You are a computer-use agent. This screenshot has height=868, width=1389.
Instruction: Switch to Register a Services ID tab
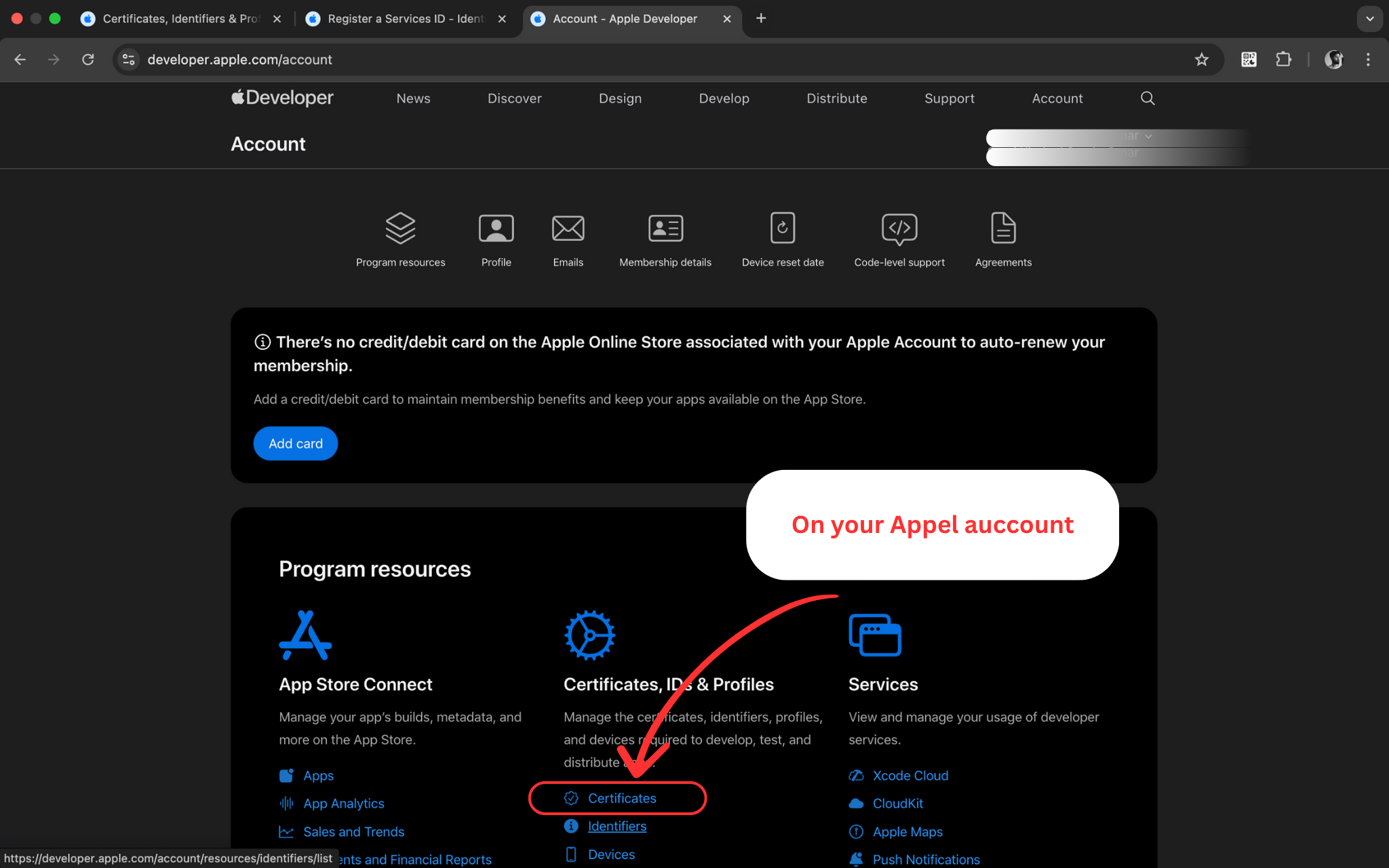pos(406,19)
